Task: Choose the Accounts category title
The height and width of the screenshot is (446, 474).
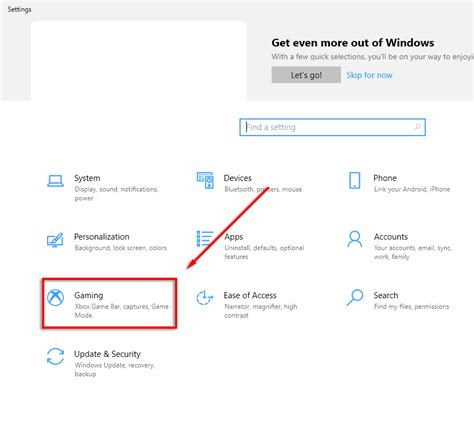Action: [x=391, y=237]
